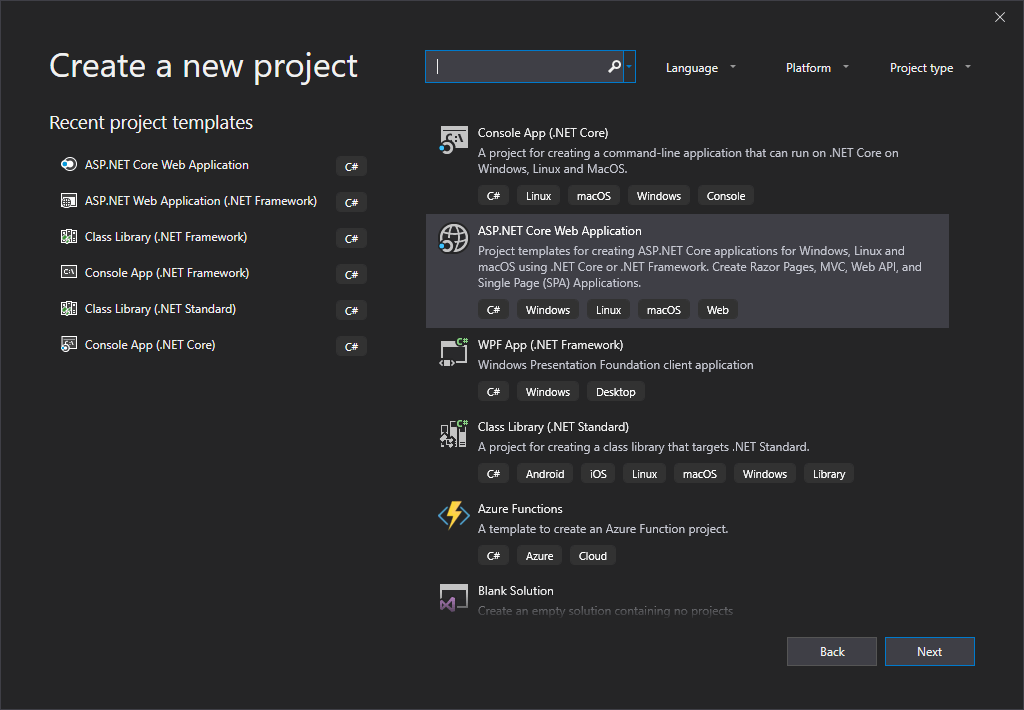The height and width of the screenshot is (710, 1024).
Task: Click C# tag under WPF App (.NET Framework)
Action: 493,392
